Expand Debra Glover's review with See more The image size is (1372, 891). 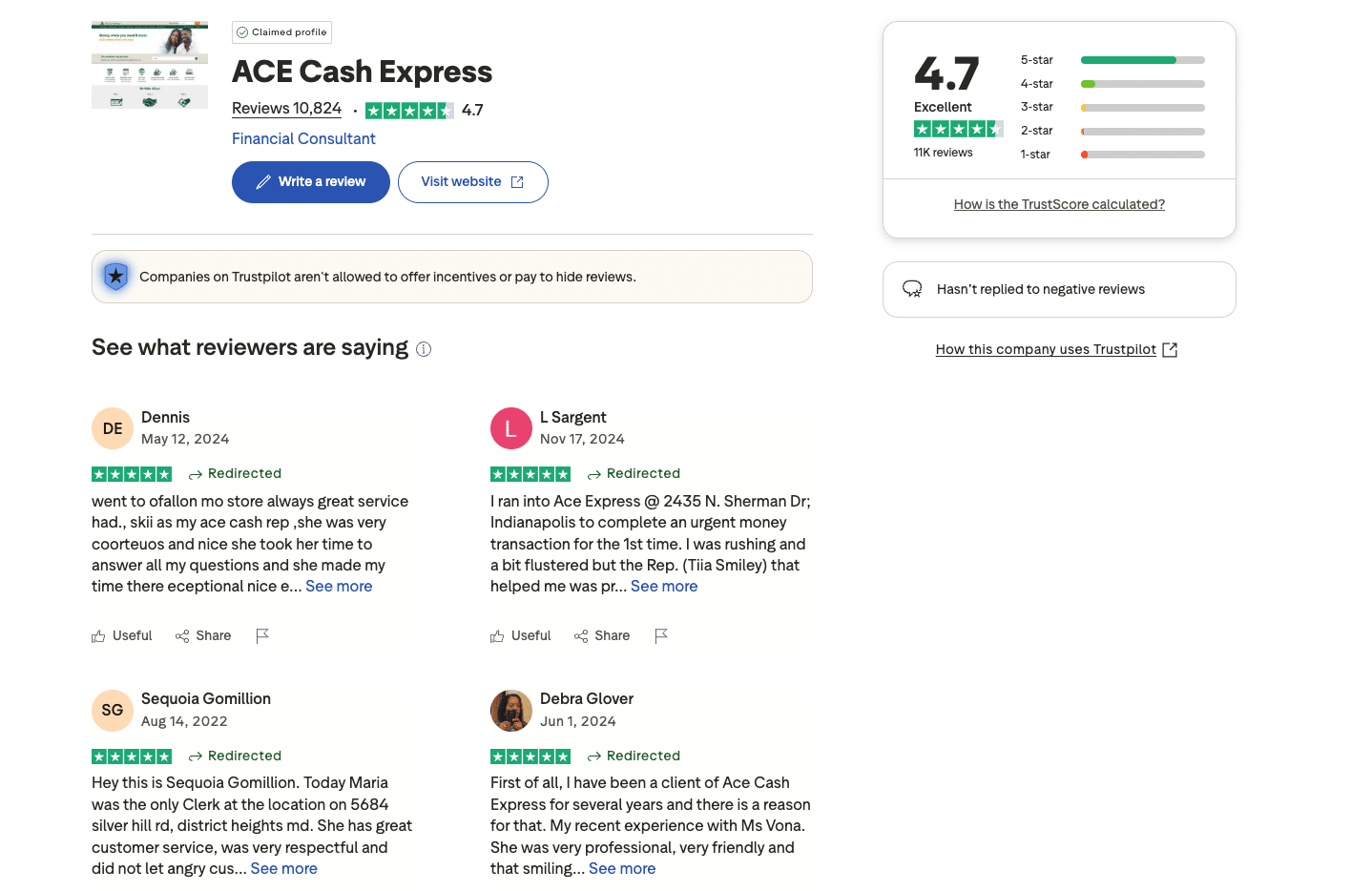[621, 868]
